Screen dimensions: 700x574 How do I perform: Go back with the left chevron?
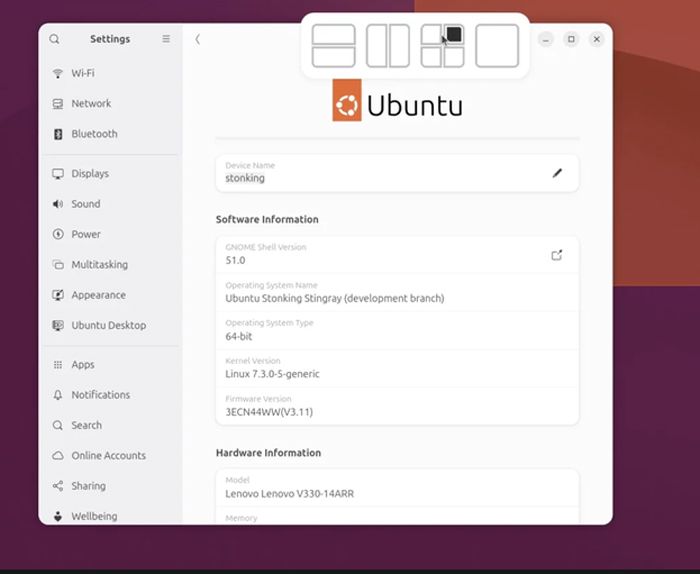197,39
